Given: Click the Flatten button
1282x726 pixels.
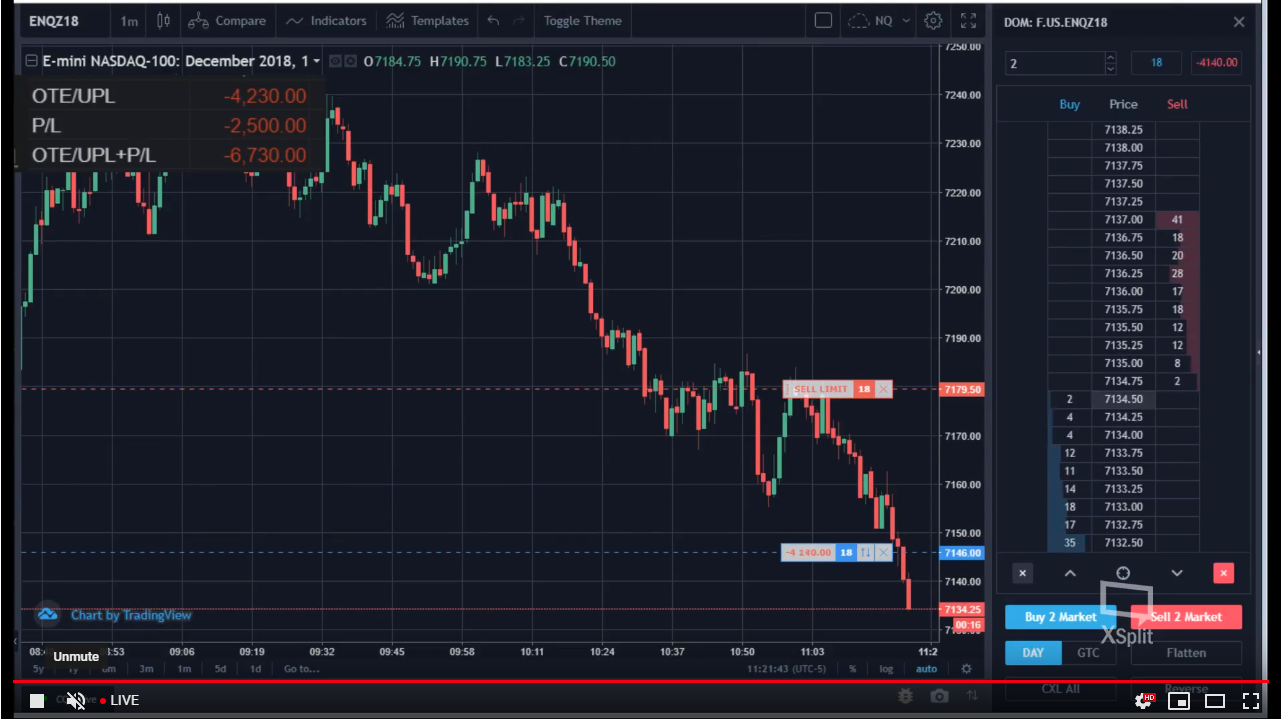Looking at the screenshot, I should (x=1186, y=653).
